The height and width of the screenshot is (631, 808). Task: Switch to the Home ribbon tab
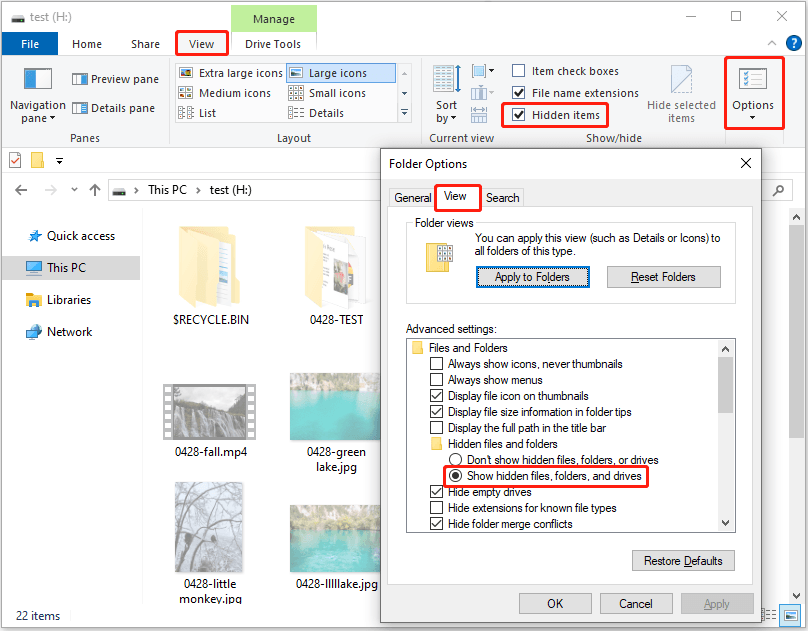(87, 44)
